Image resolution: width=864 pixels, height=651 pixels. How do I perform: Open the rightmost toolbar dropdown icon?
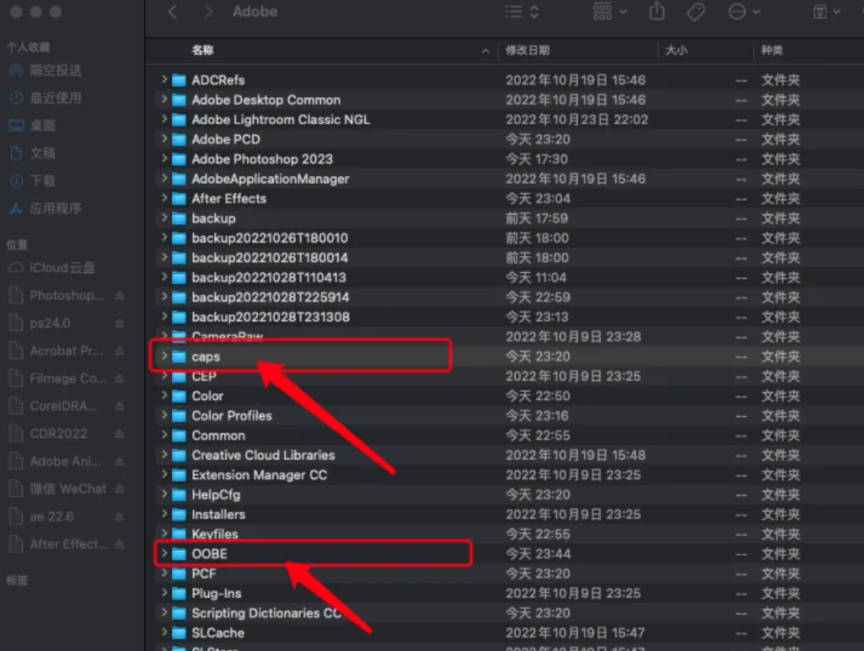coord(826,12)
